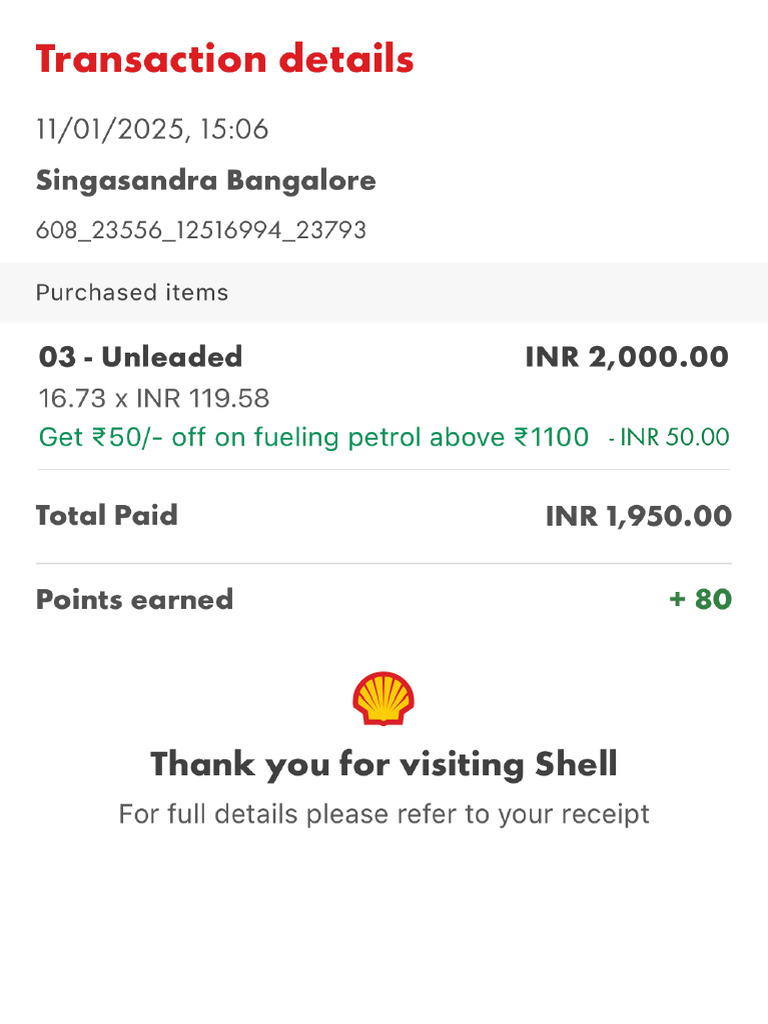Click the Transaction details heading
768x1024 pixels.
pyautogui.click(x=225, y=59)
